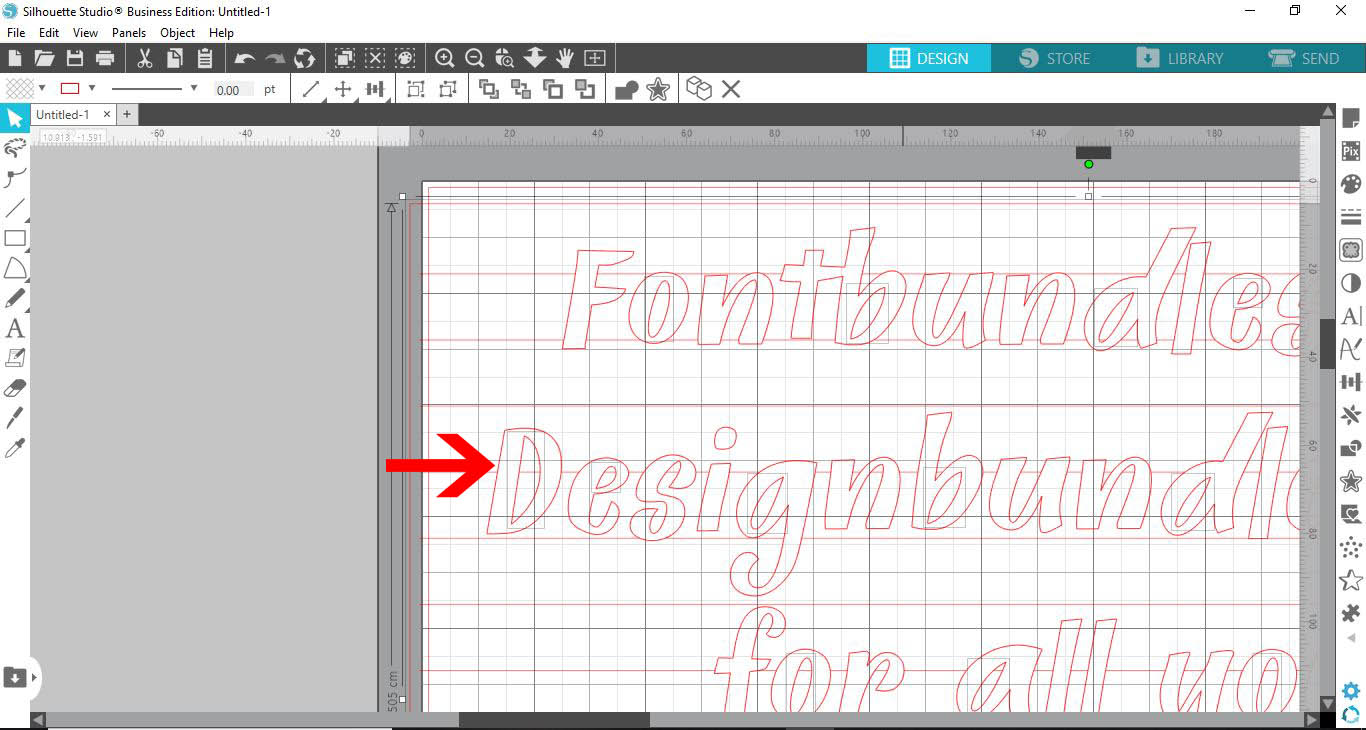This screenshot has width=1366, height=730.
Task: Select the Untitled-1 document tab
Action: (62, 115)
